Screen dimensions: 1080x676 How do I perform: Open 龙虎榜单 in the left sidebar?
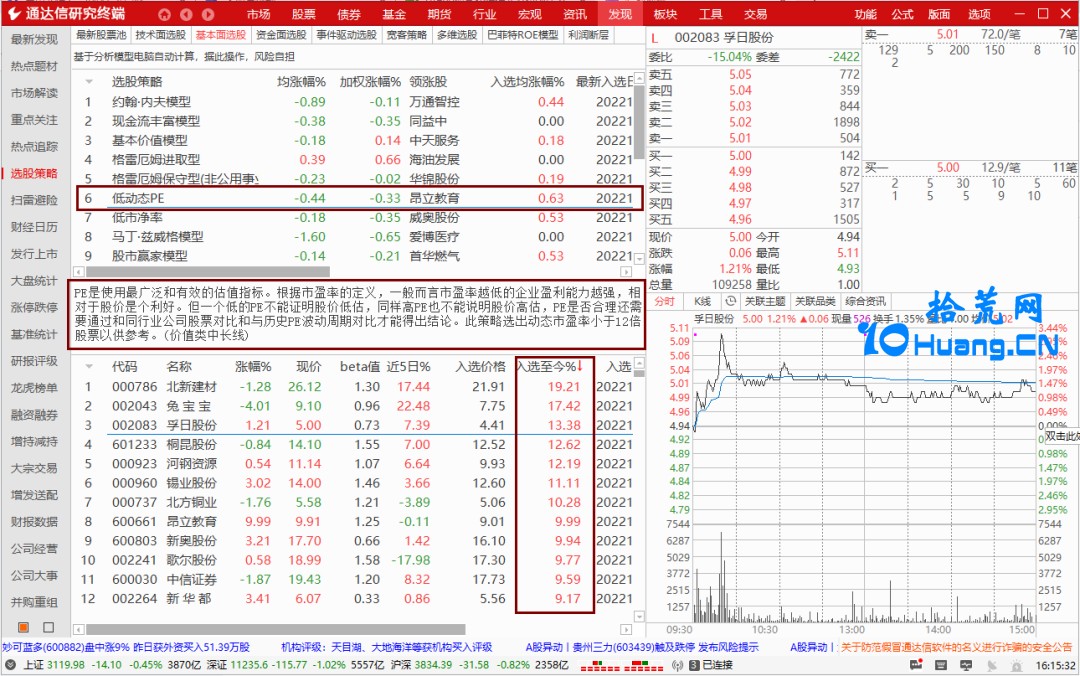click(34, 388)
